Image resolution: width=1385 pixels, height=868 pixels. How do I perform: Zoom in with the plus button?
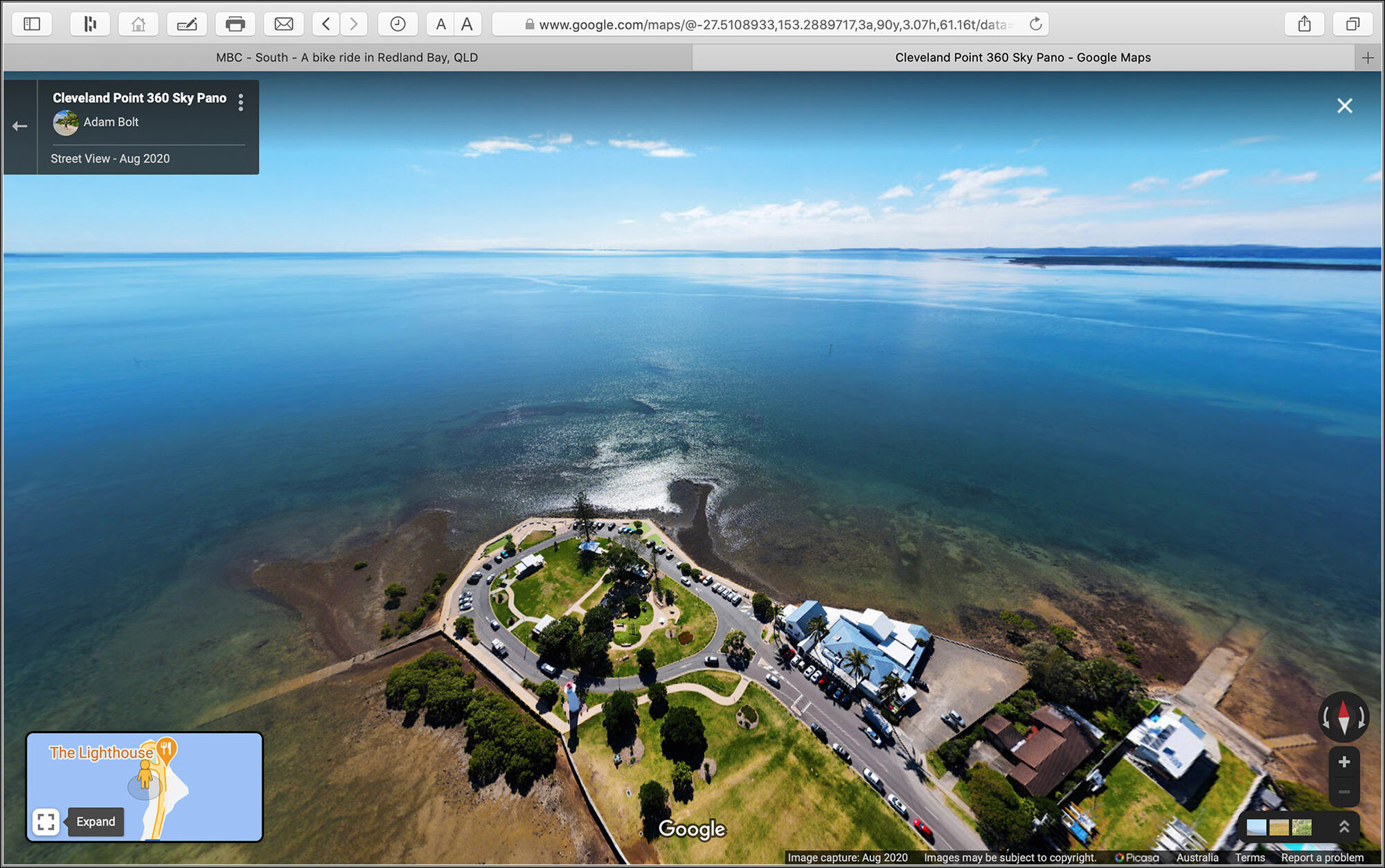1343,762
